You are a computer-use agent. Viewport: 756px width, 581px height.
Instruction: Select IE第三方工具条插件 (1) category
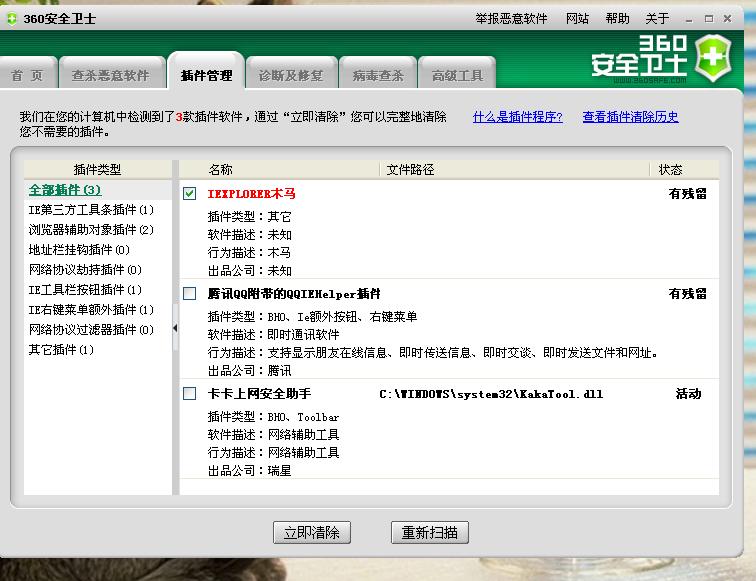(x=91, y=210)
